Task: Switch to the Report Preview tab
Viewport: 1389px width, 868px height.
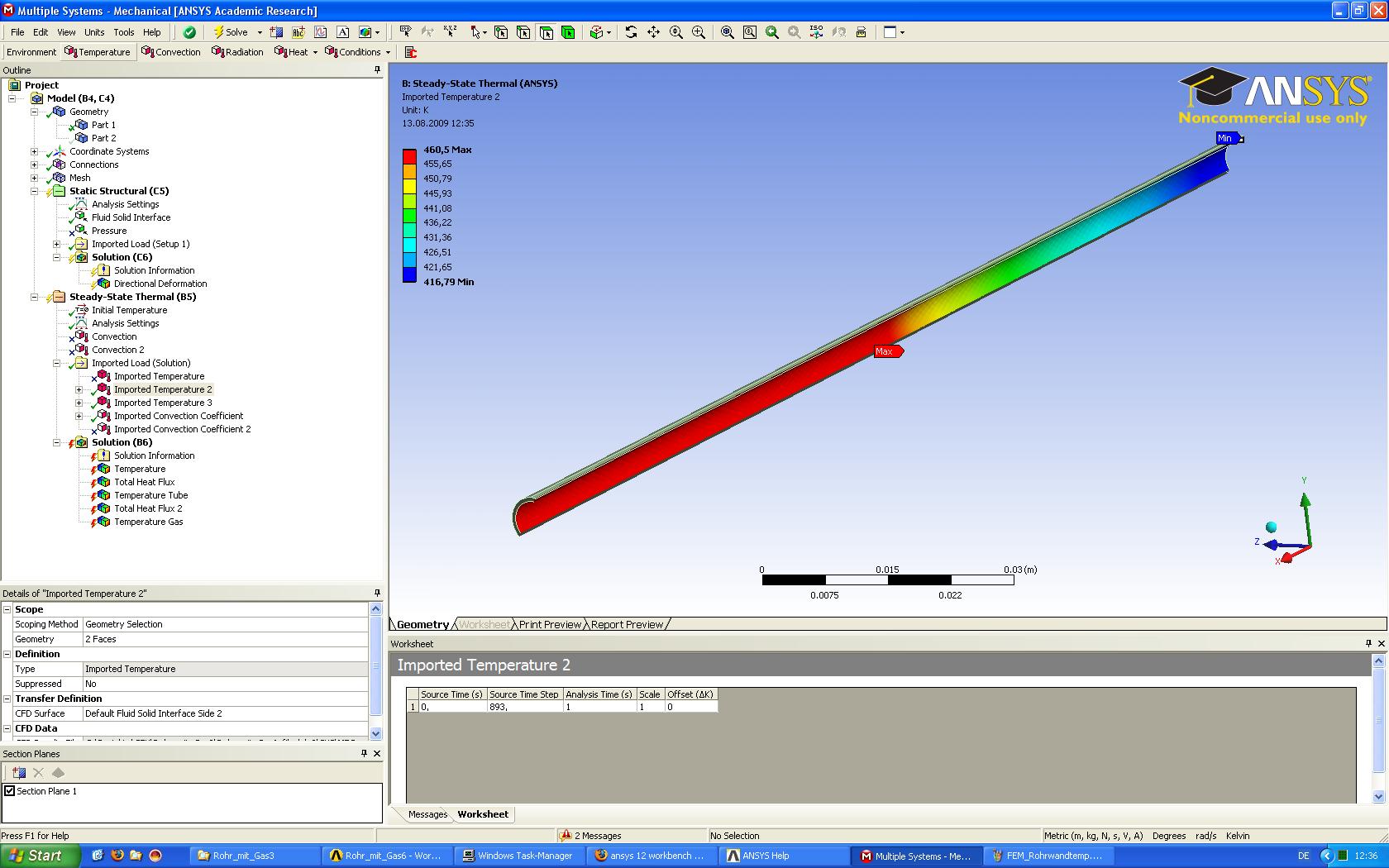Action: [x=627, y=624]
